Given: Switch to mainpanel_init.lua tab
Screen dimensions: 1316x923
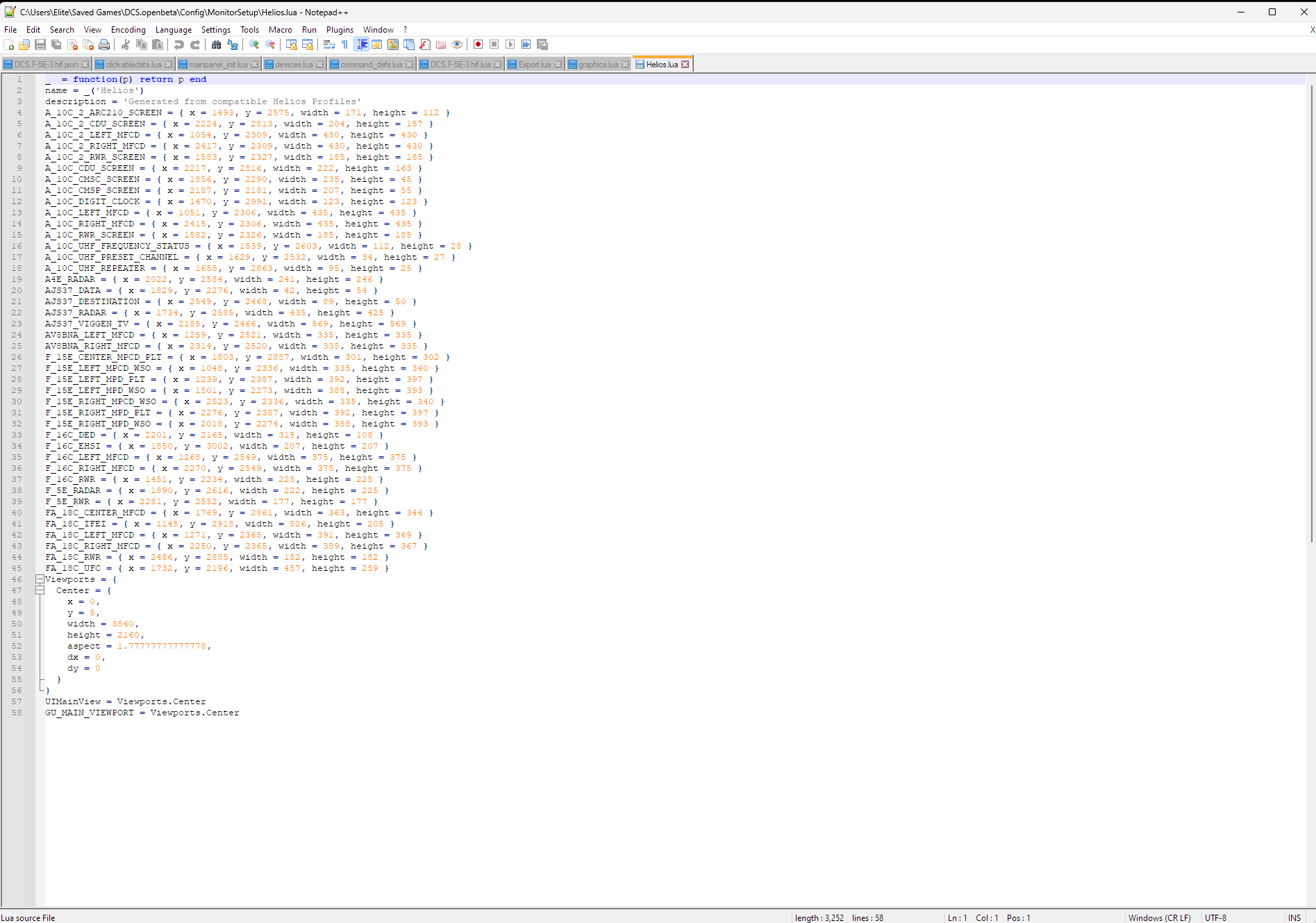Looking at the screenshot, I should [217, 65].
